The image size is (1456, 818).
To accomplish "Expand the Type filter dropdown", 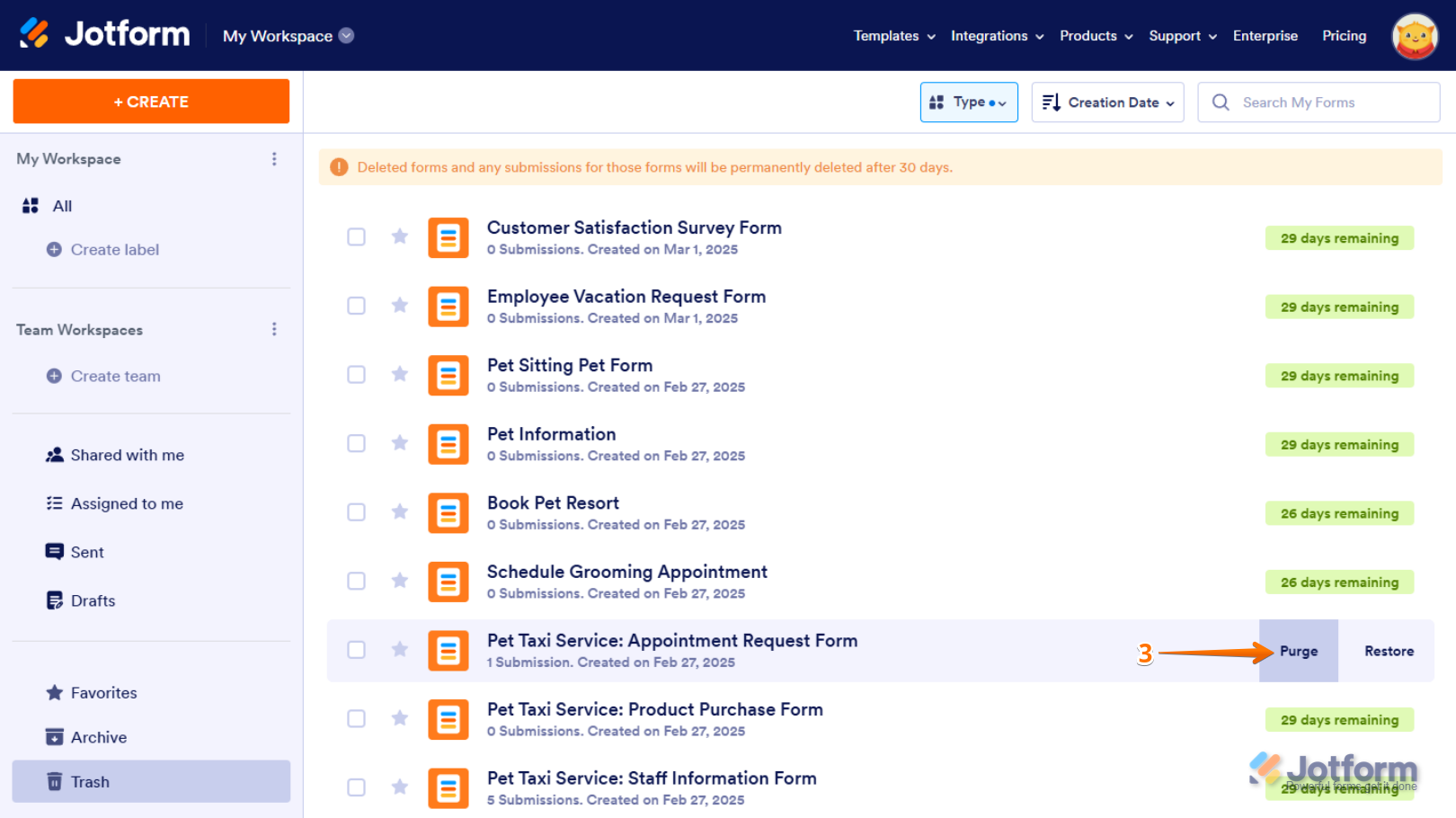I will [x=969, y=102].
